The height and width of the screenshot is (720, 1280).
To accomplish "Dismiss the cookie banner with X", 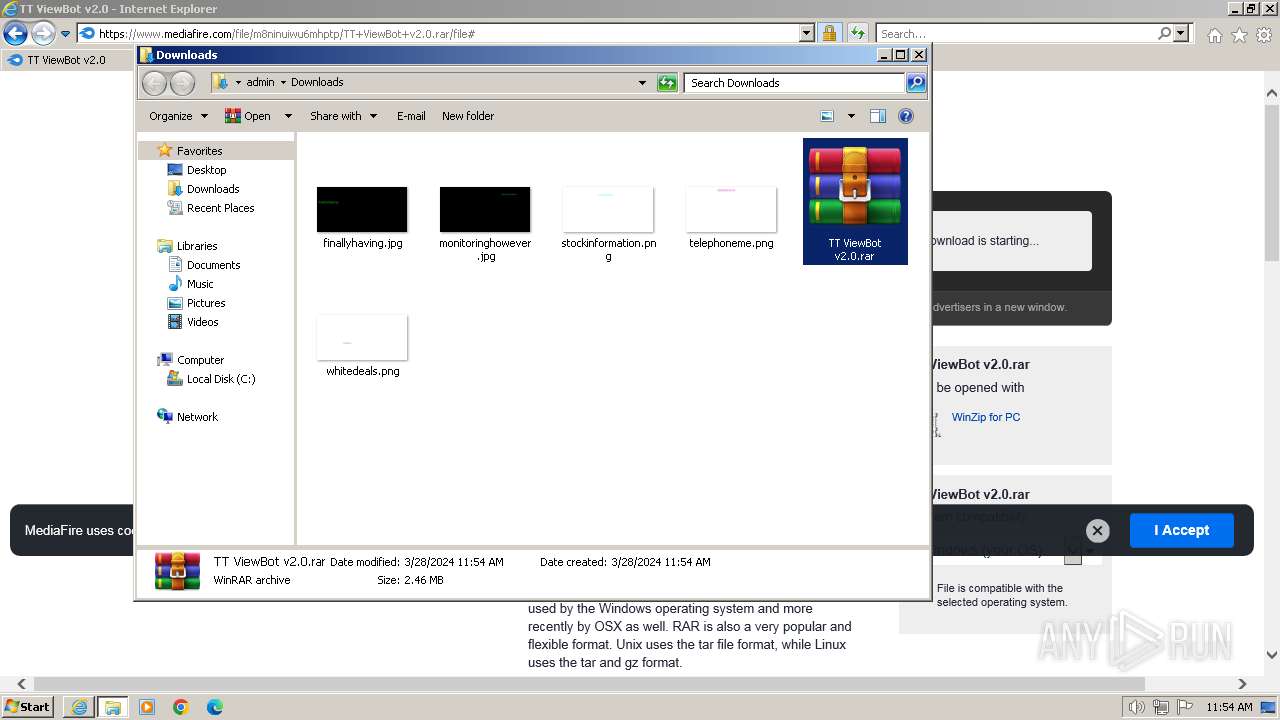I will click(x=1097, y=531).
